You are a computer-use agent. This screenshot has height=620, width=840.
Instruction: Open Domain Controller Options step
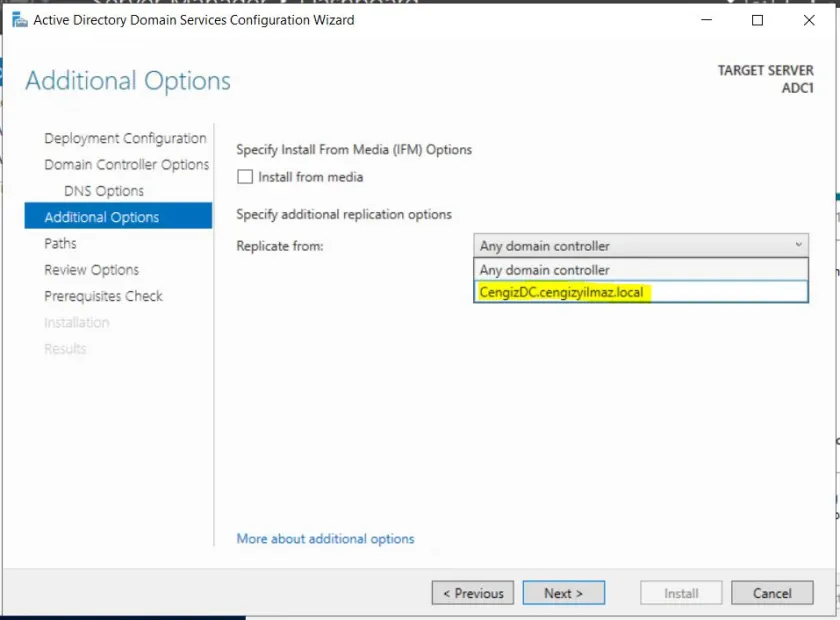(127, 164)
